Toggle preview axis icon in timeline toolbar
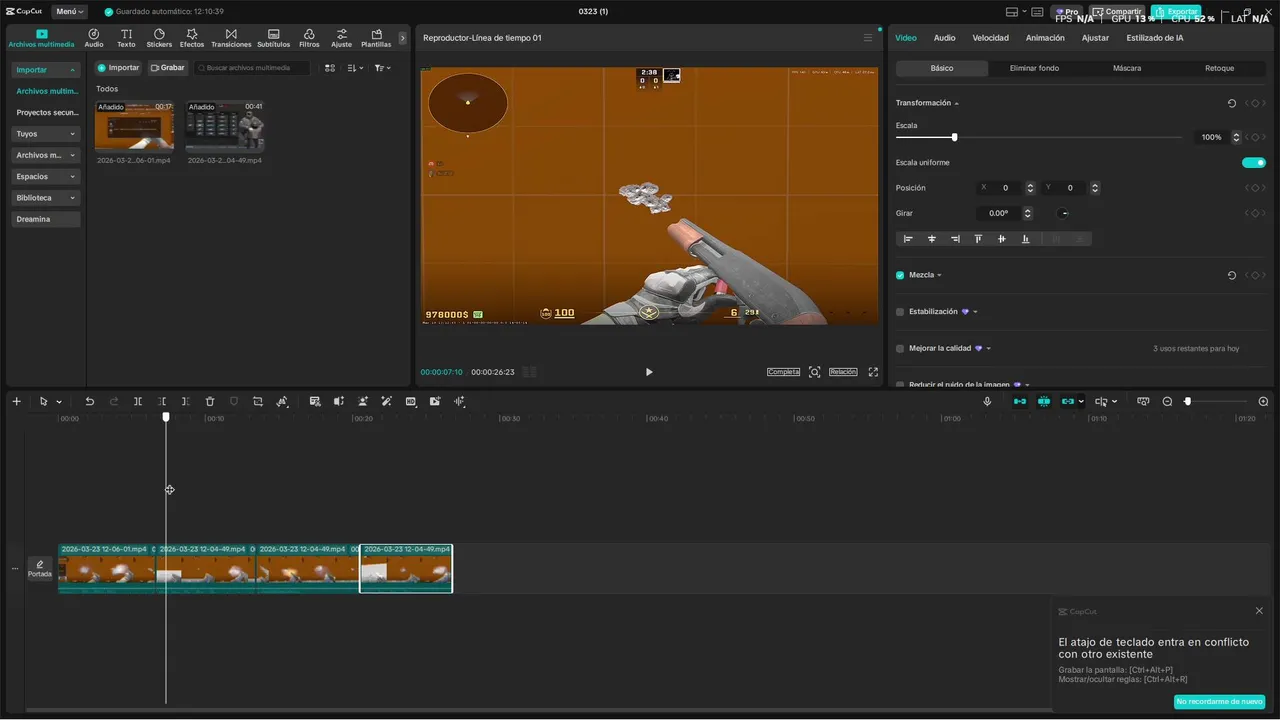The width and height of the screenshot is (1280, 720). coord(1100,401)
